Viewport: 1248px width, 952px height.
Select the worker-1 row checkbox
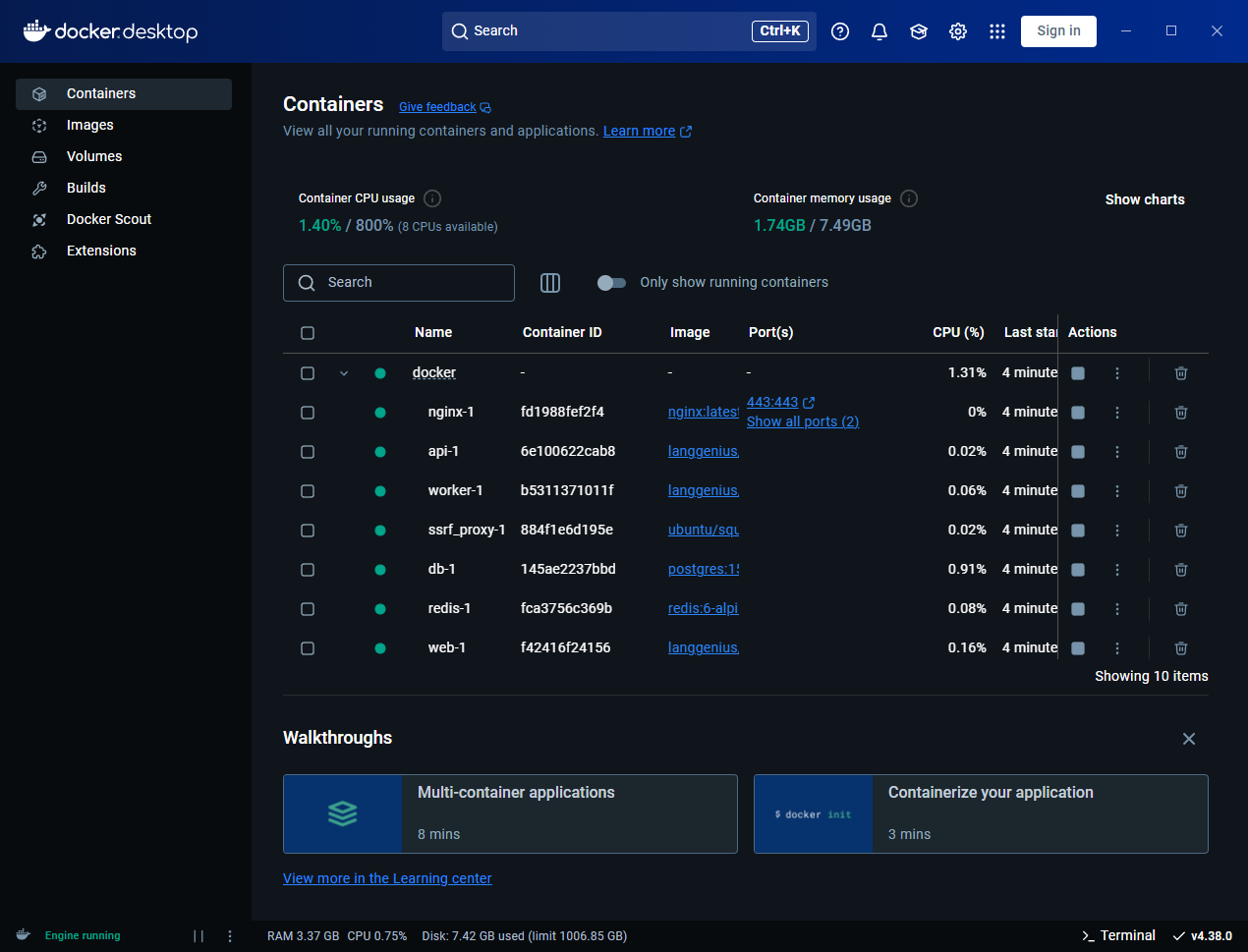pos(308,491)
